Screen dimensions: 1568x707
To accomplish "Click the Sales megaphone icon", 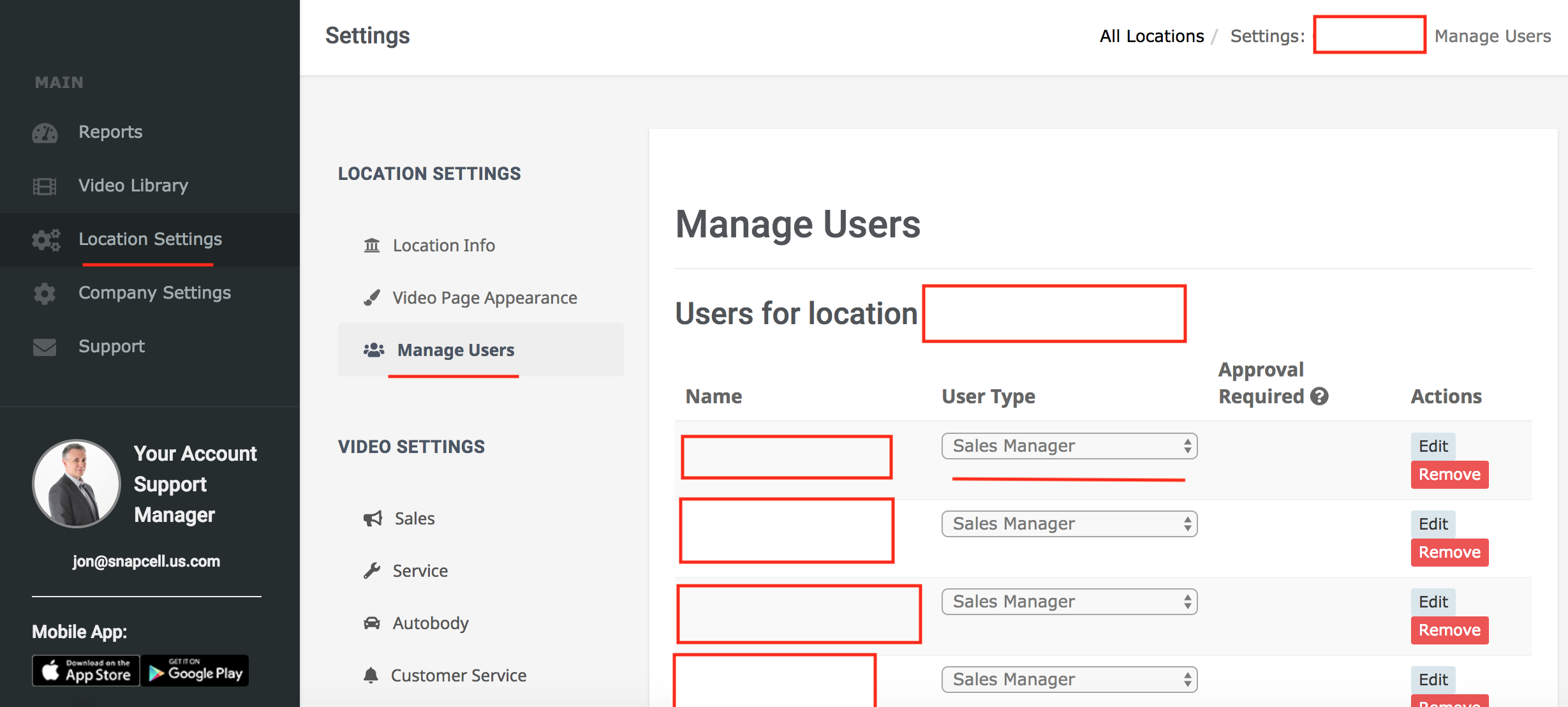I will tap(373, 518).
